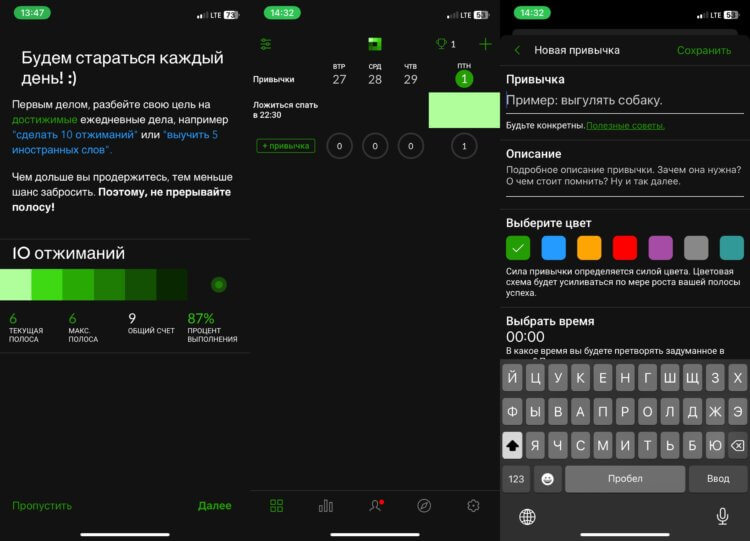The height and width of the screenshot is (541, 750).
Task: Open the trophy achievements icon
Action: [441, 44]
